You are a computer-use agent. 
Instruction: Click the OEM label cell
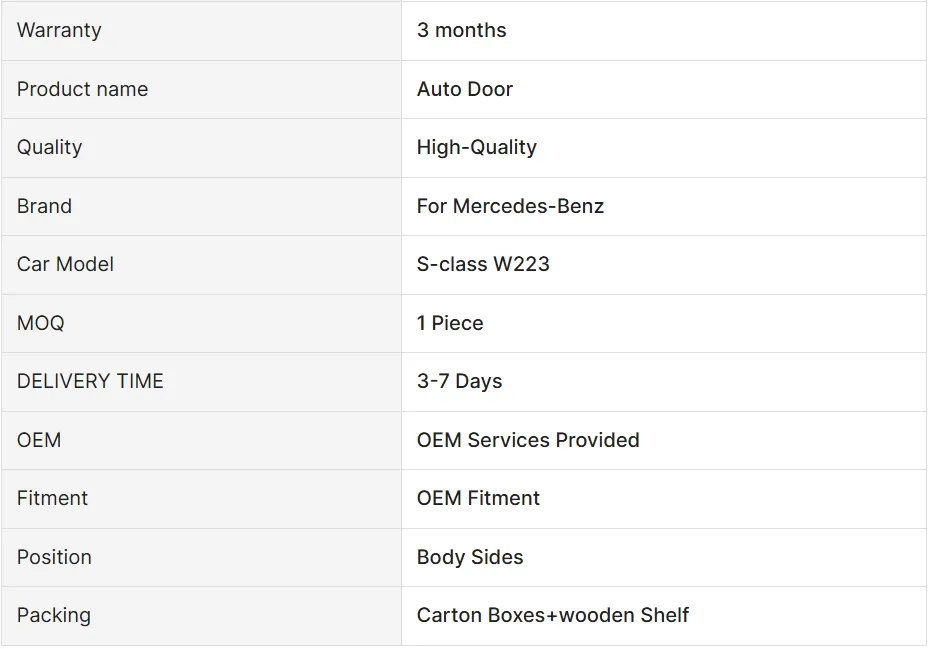pos(39,440)
